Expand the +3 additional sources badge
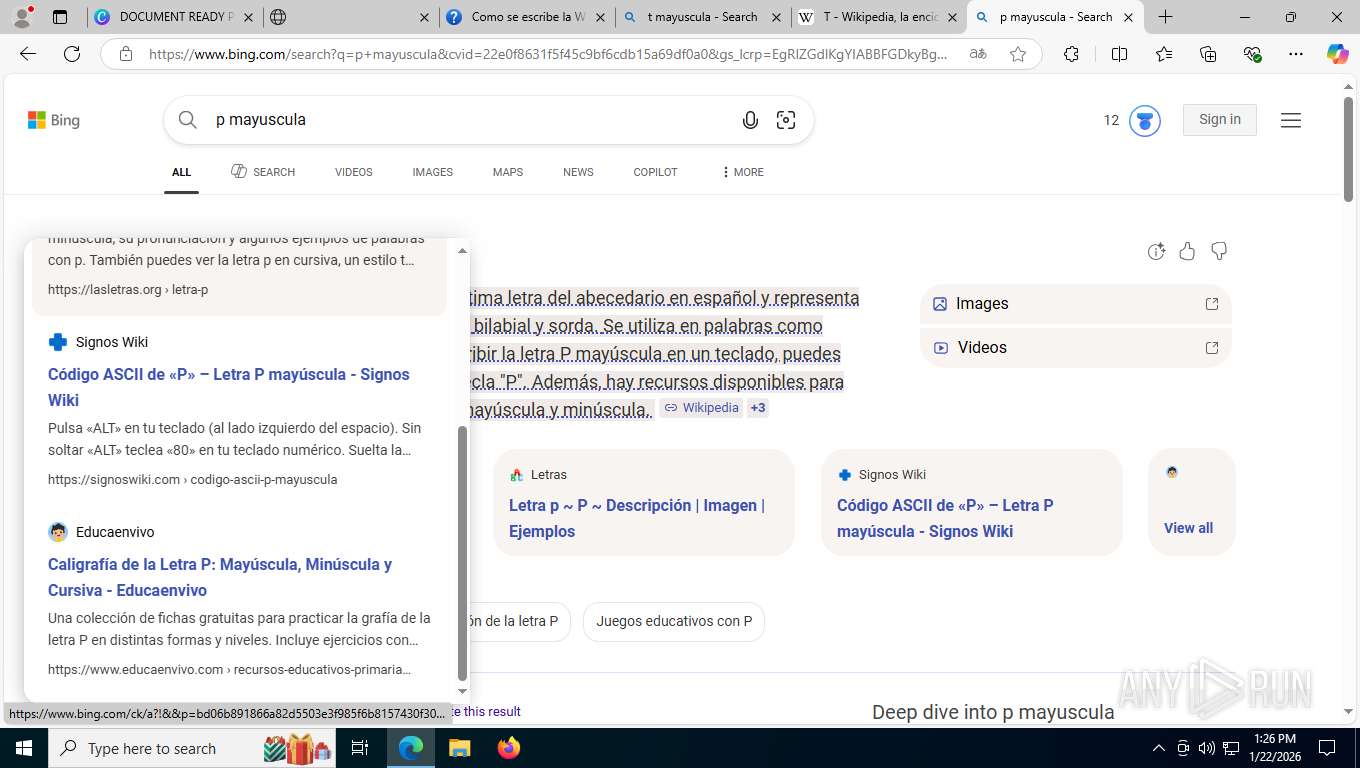Viewport: 1360px width, 768px height. [758, 408]
